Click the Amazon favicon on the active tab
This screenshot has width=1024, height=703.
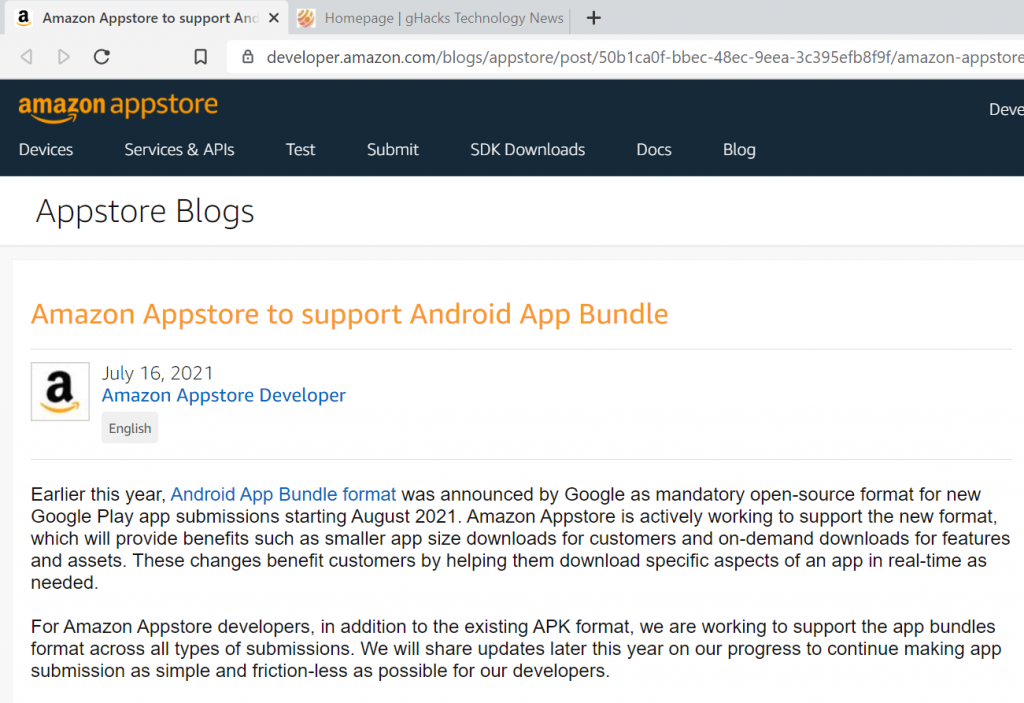[22, 17]
